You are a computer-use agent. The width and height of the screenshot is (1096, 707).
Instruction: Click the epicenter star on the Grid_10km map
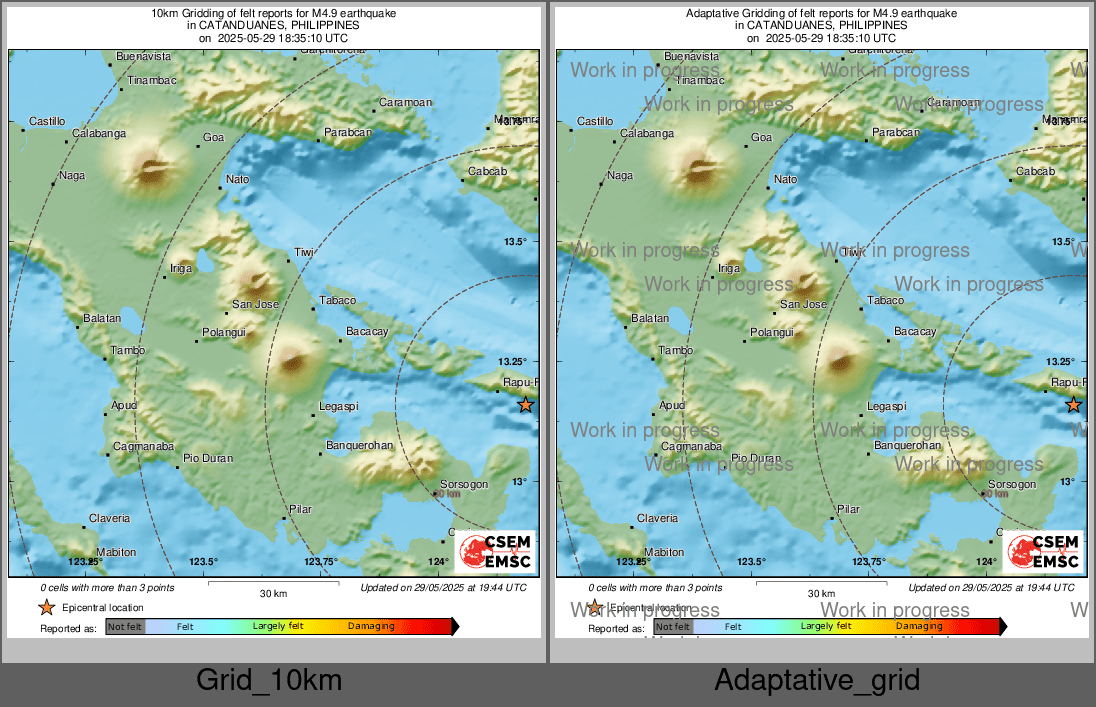(526, 404)
